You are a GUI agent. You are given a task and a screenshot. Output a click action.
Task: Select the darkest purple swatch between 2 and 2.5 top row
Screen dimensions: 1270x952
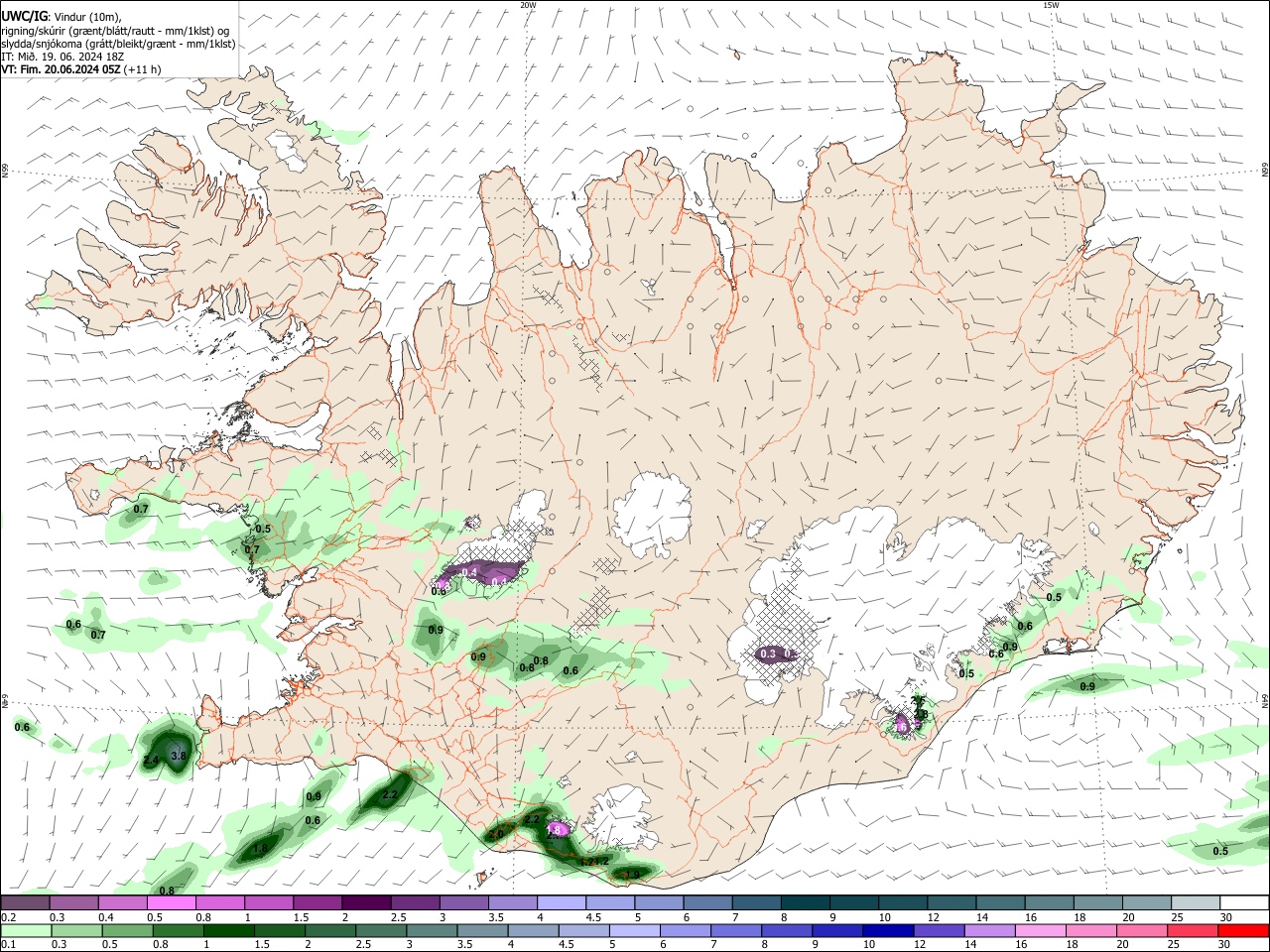pyautogui.click(x=365, y=902)
